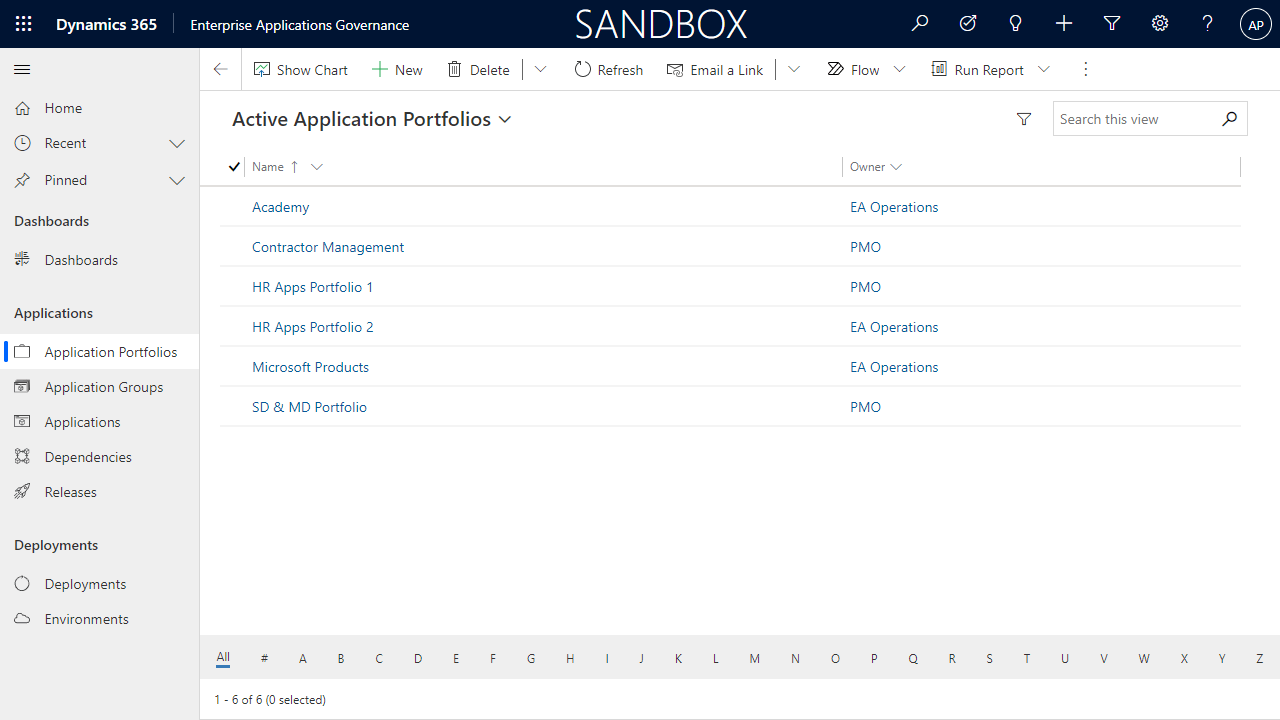
Task: Create a New portfolio record
Action: [397, 69]
